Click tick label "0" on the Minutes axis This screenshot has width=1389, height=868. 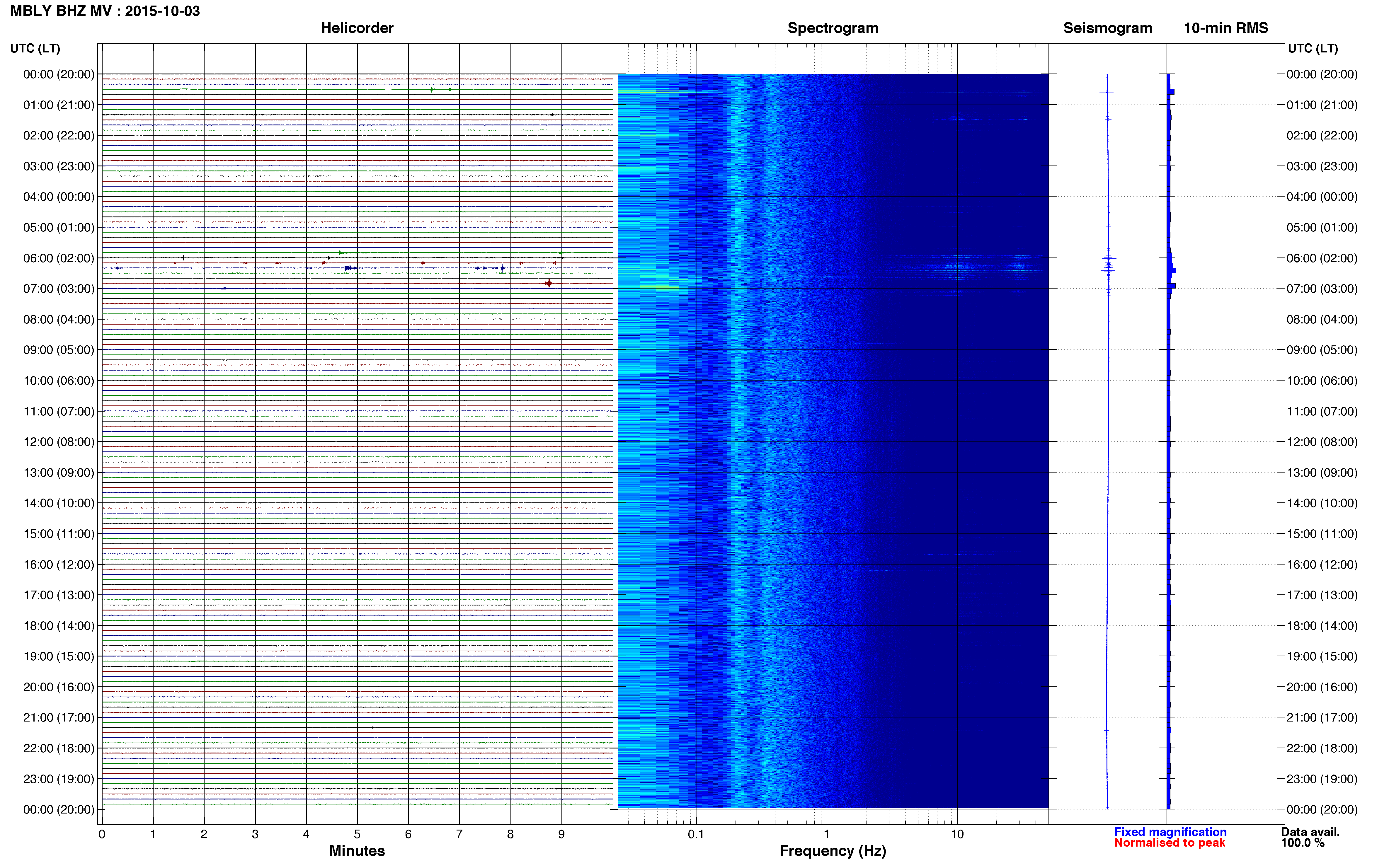tap(102, 834)
